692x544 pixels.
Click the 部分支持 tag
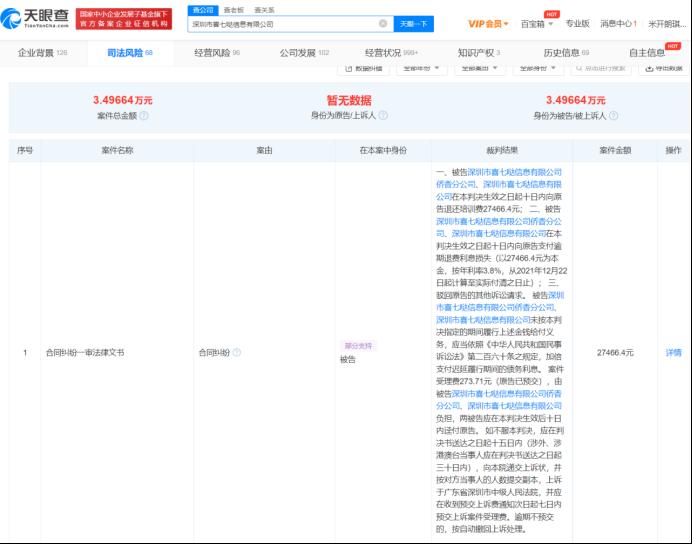point(357,346)
